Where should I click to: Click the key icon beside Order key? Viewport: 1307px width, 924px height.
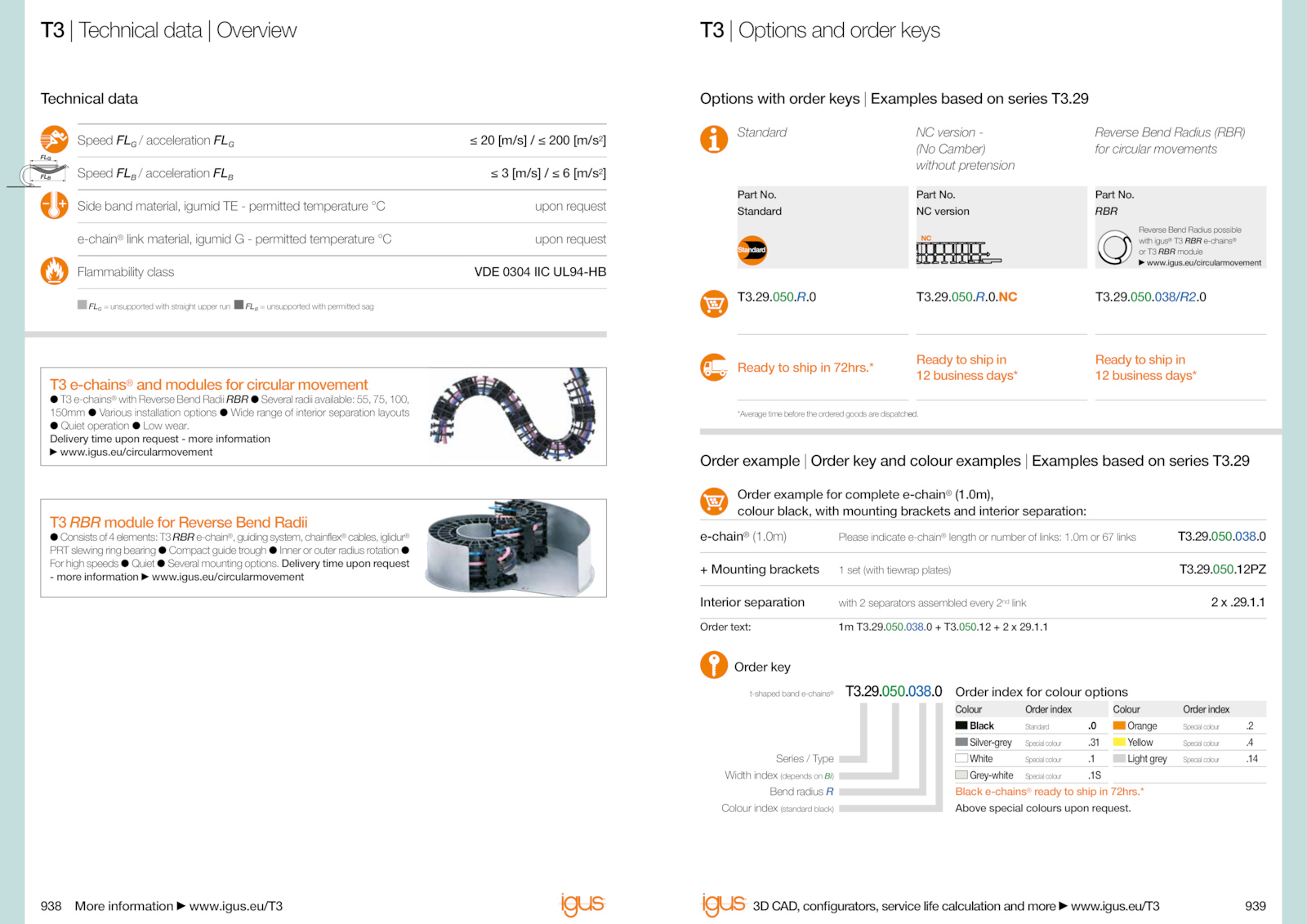[713, 665]
